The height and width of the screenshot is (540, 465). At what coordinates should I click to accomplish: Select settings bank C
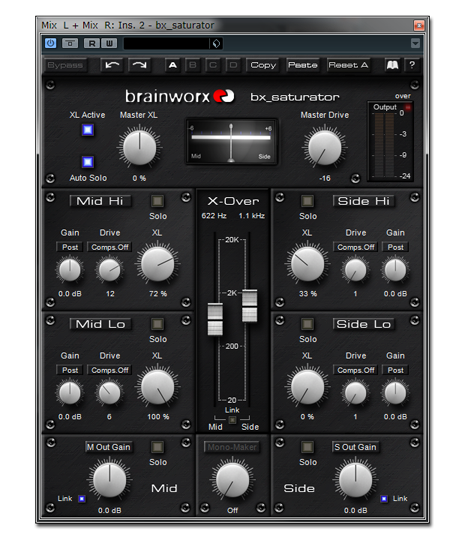(213, 65)
